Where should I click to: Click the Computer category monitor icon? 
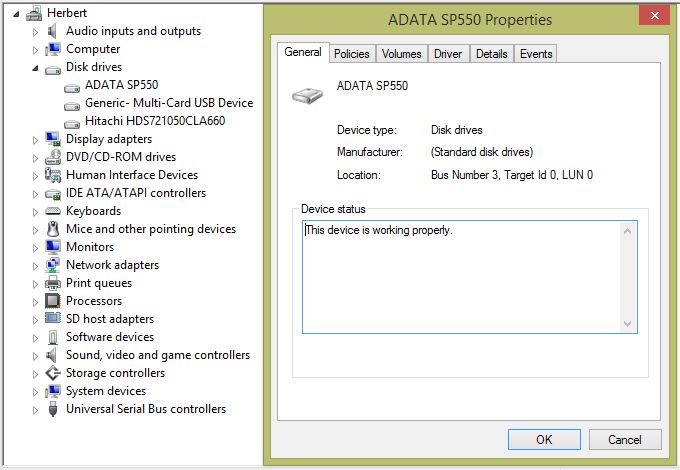[x=53, y=49]
